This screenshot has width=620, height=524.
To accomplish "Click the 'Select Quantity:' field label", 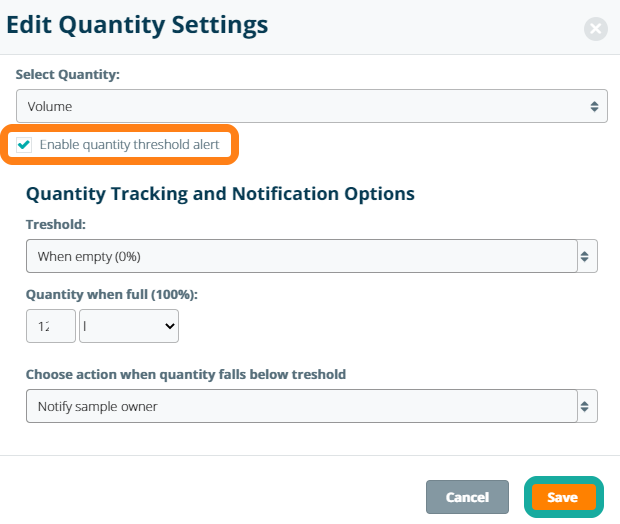I will 65,75.
